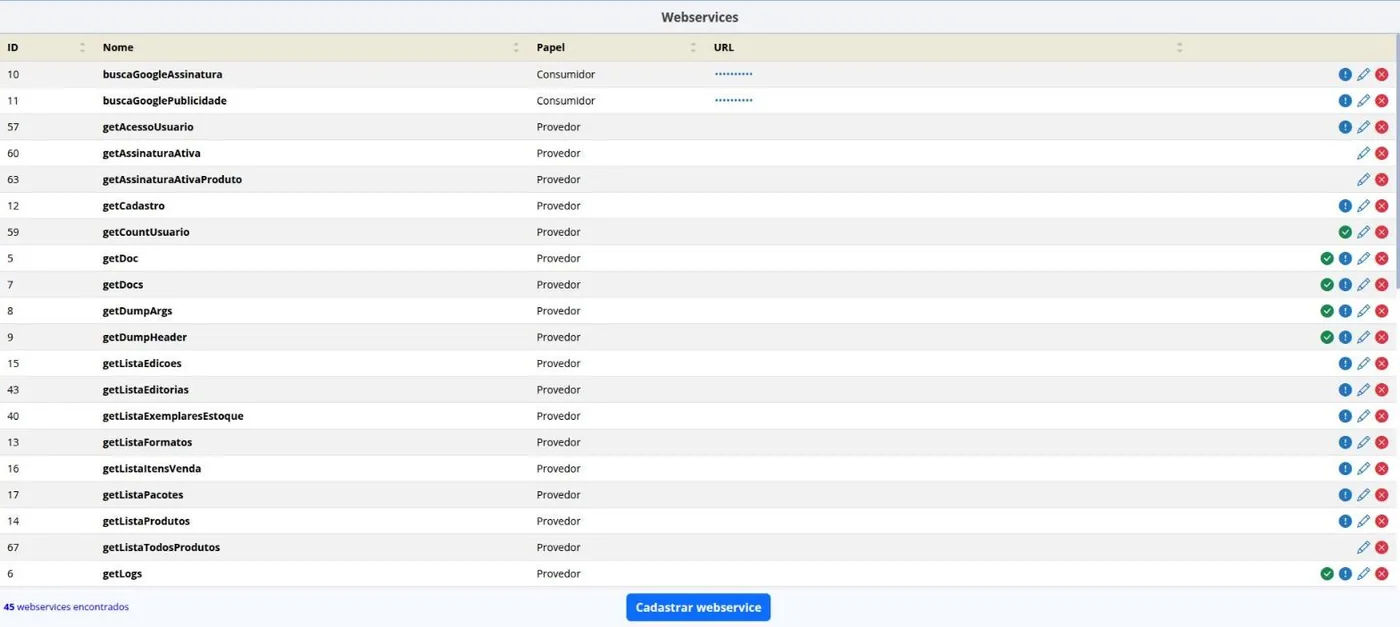Delete getAssinaturaAtivaProduto with the red X
This screenshot has height=627, width=1400.
[1382, 180]
